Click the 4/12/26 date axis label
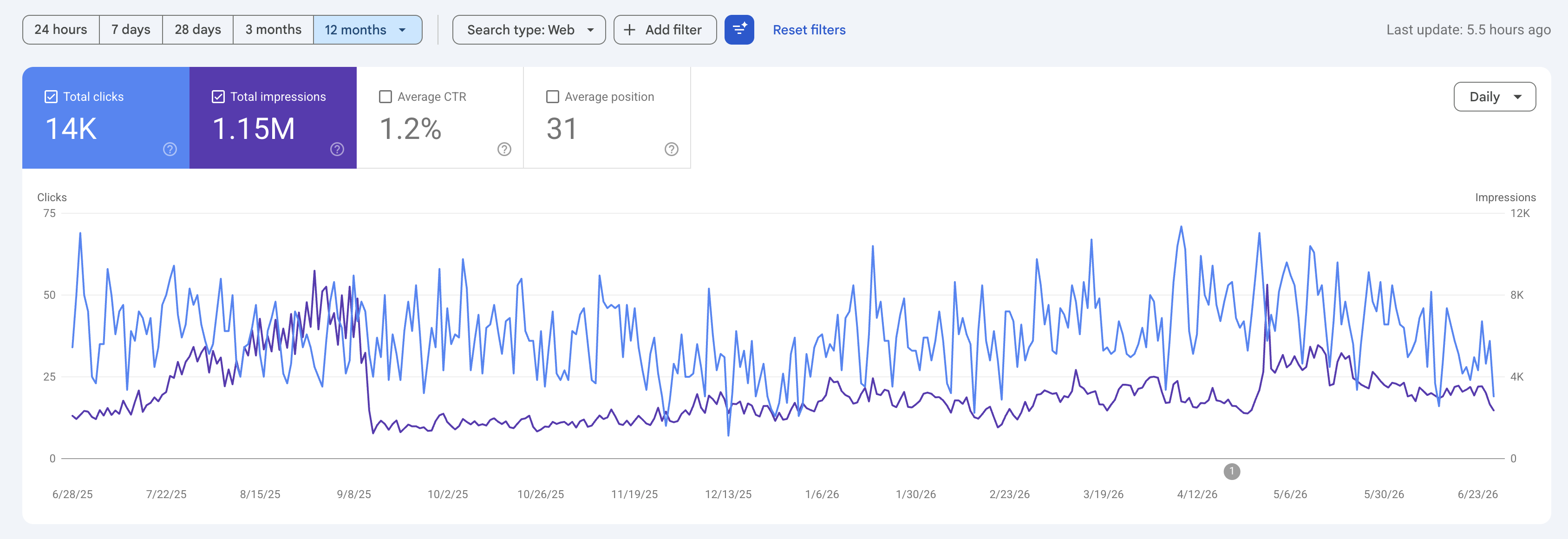This screenshot has width=1568, height=539. tap(1197, 494)
